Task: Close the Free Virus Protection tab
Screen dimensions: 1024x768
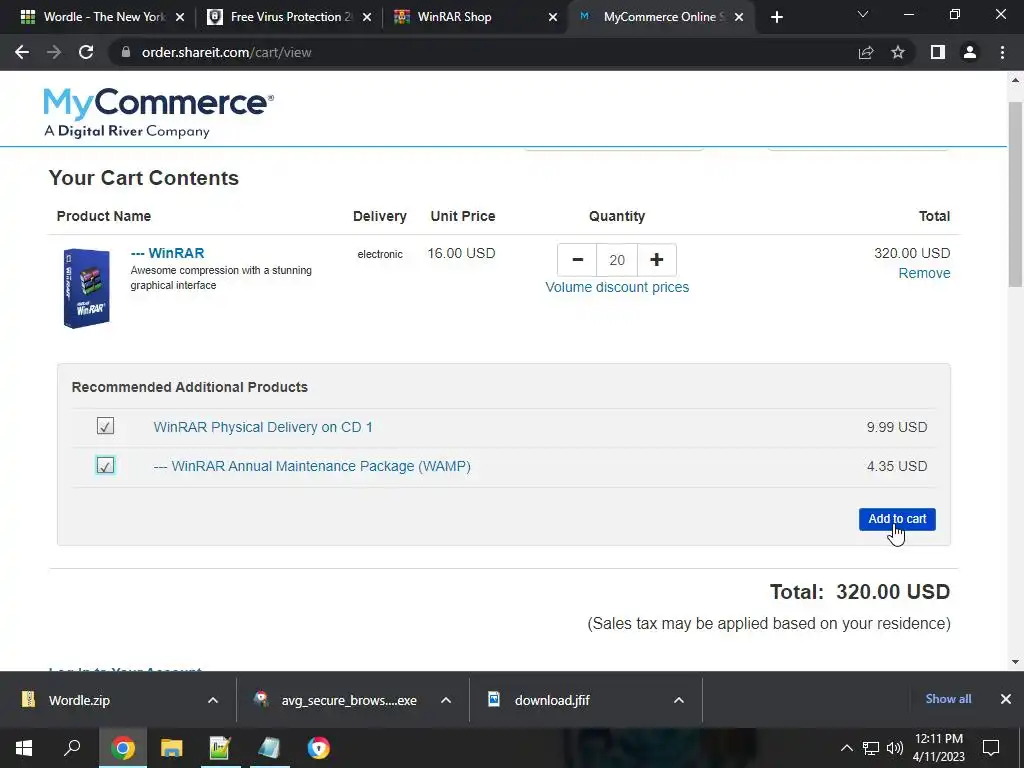Action: 367,17
